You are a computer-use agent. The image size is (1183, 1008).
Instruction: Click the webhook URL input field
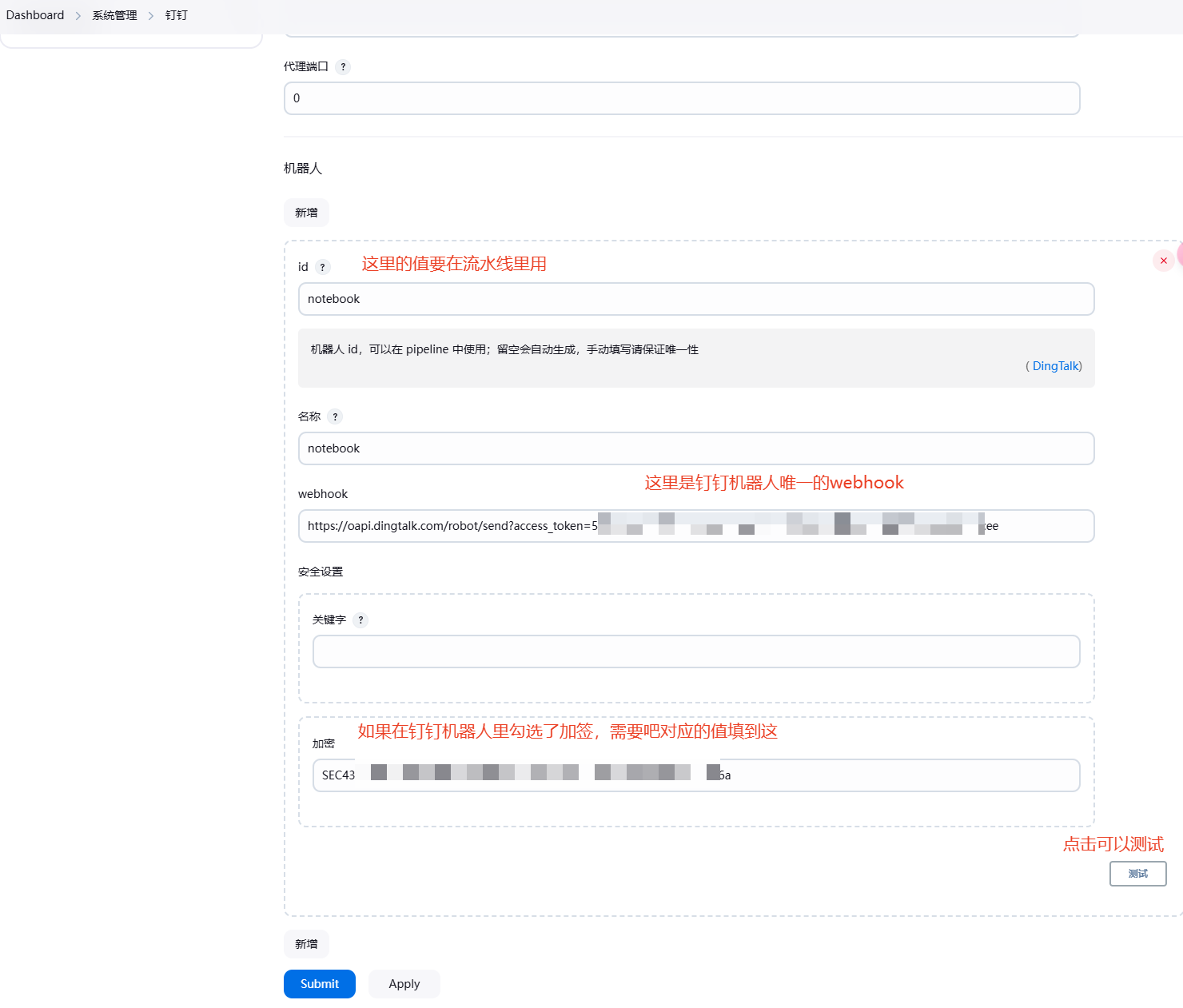tap(695, 526)
